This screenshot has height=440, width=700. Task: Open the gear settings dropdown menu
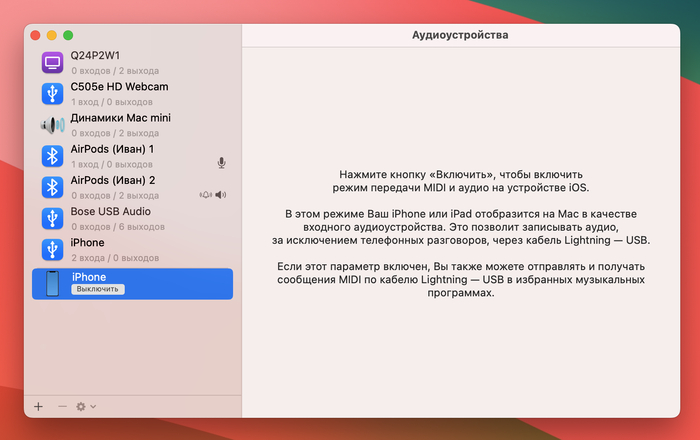(86, 407)
